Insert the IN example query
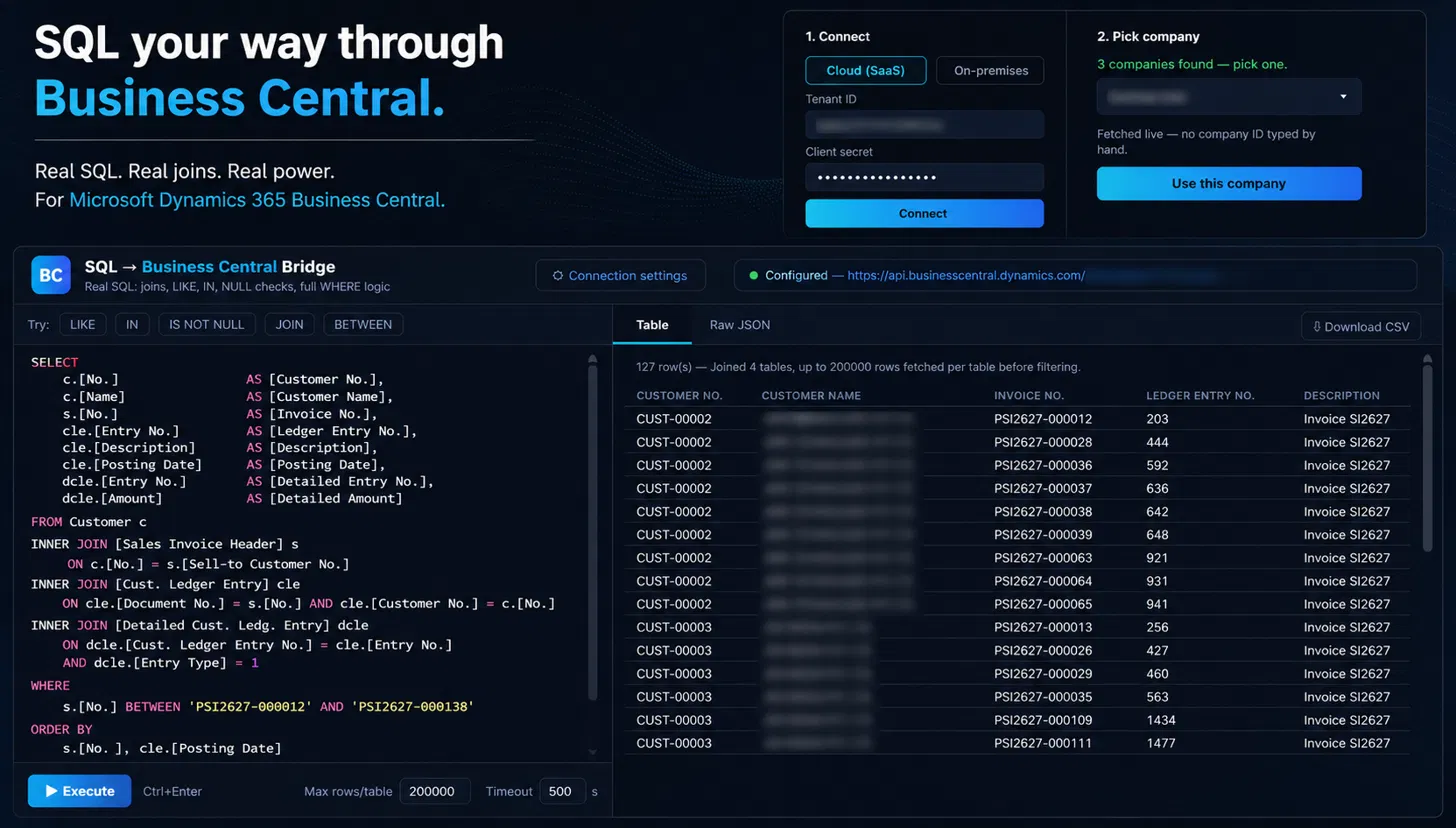 (x=131, y=325)
